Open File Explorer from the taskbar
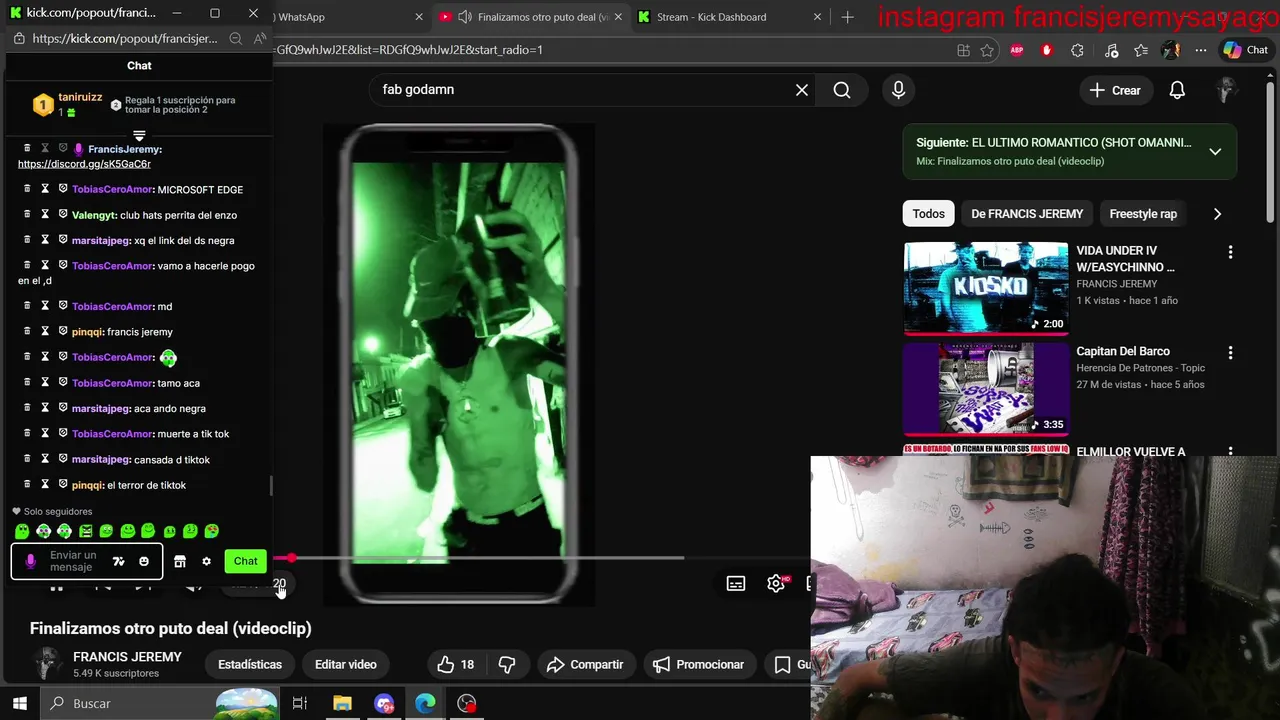 (342, 703)
